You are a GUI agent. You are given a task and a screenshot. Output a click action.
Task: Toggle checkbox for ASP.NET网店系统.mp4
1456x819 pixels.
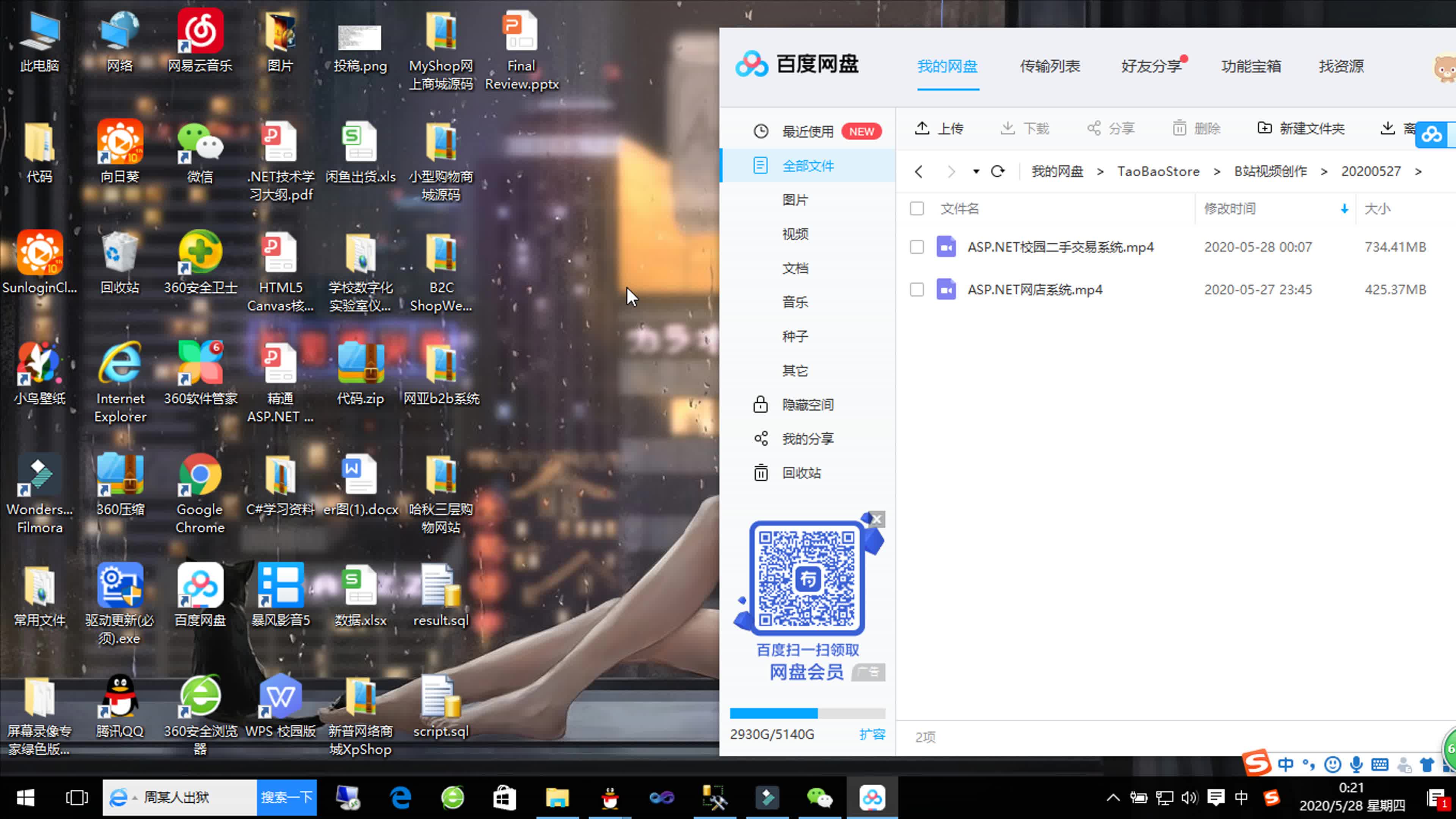click(916, 289)
